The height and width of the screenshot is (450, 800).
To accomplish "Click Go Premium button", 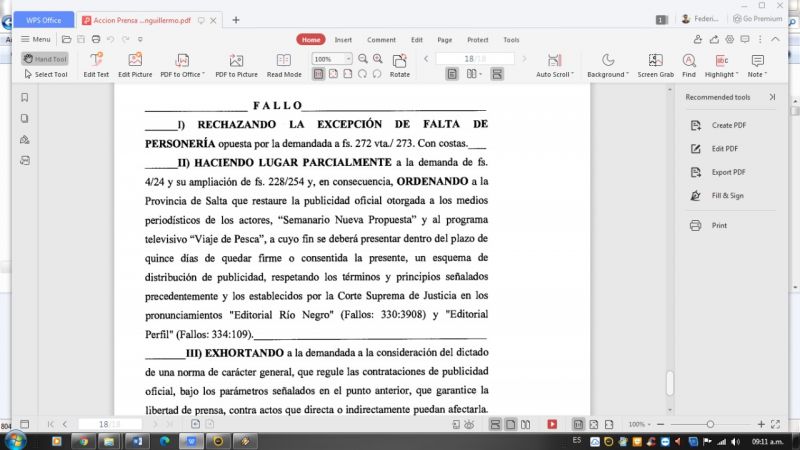I will [758, 19].
